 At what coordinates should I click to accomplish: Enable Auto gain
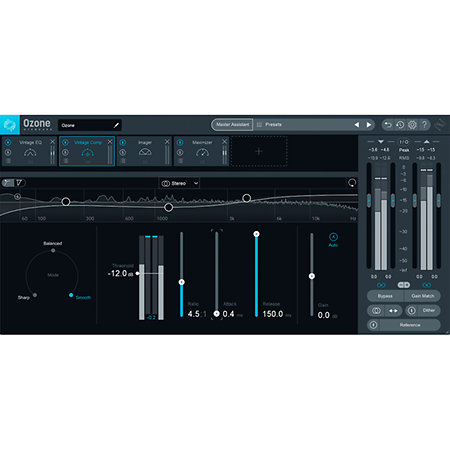pos(333,240)
